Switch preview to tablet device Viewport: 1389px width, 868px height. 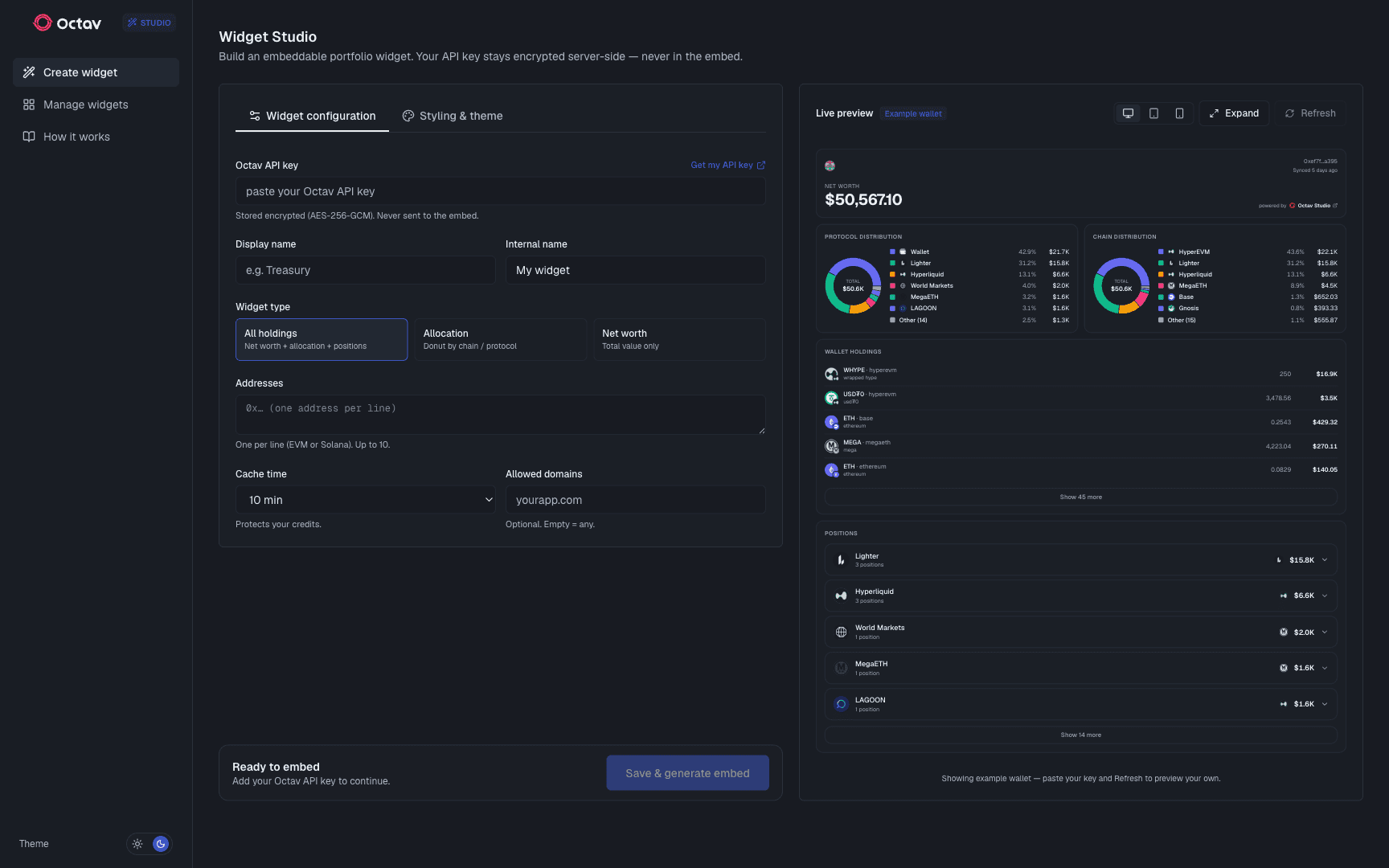1154,113
